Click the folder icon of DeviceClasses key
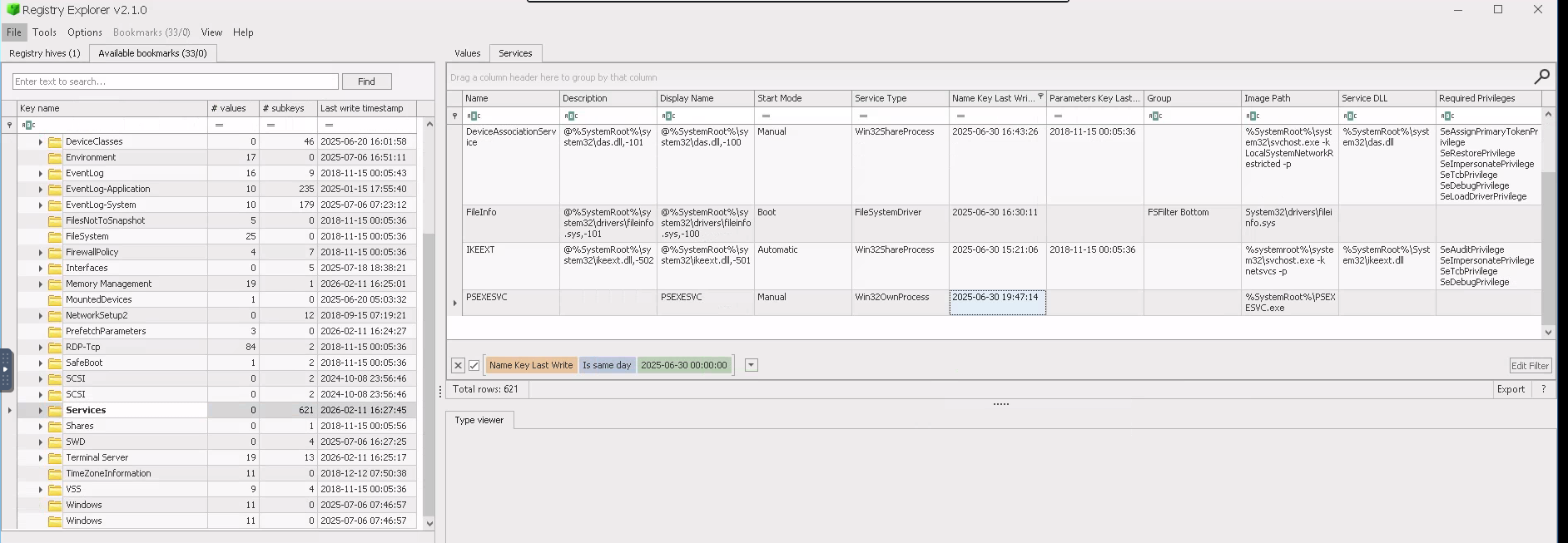1568x543 pixels. (x=55, y=142)
